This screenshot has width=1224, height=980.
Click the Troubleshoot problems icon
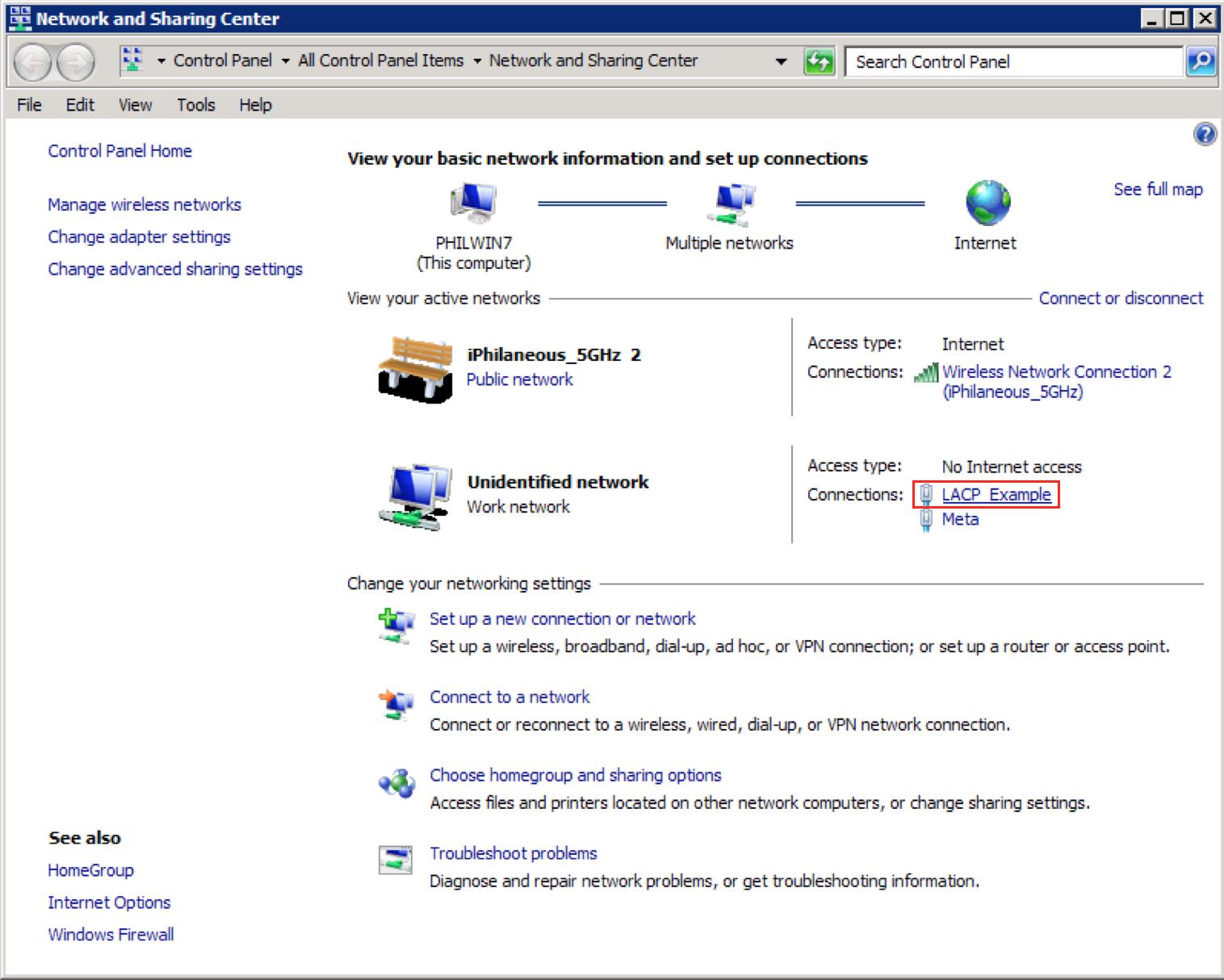(396, 859)
